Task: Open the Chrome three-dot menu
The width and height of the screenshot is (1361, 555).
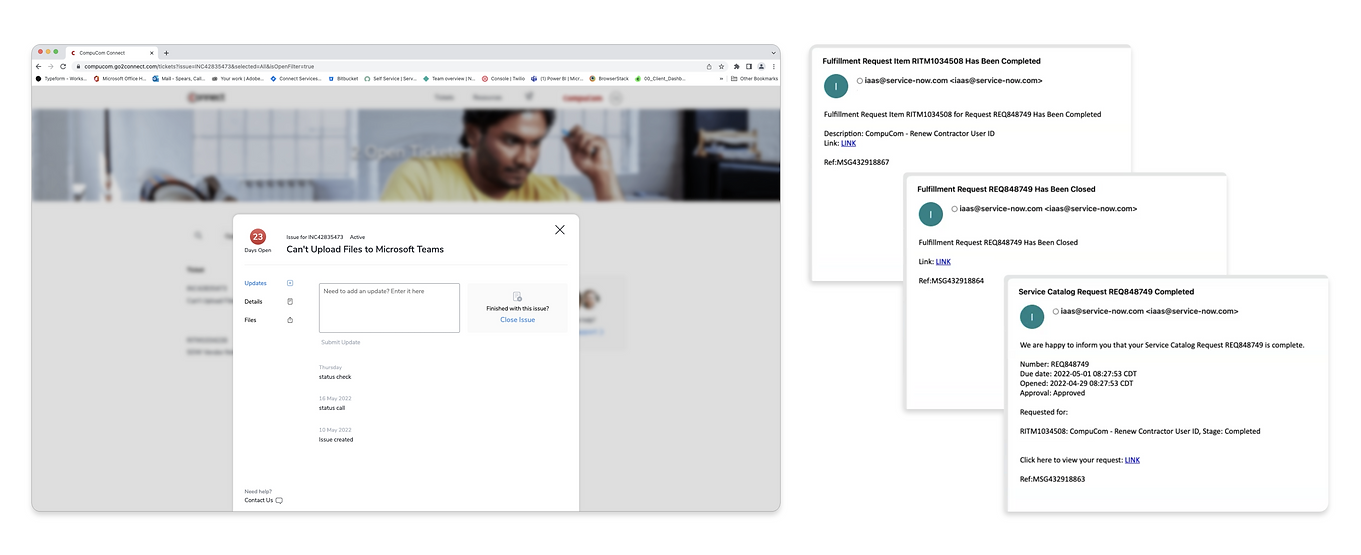Action: 772,66
